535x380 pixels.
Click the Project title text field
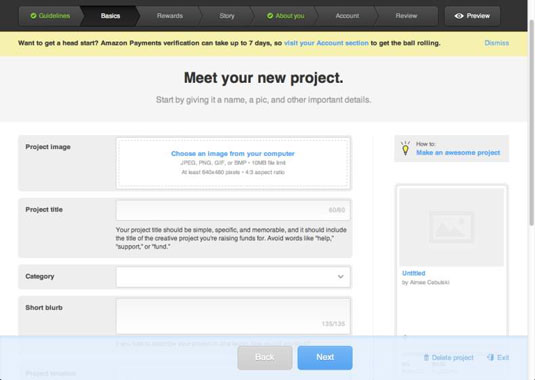click(233, 210)
